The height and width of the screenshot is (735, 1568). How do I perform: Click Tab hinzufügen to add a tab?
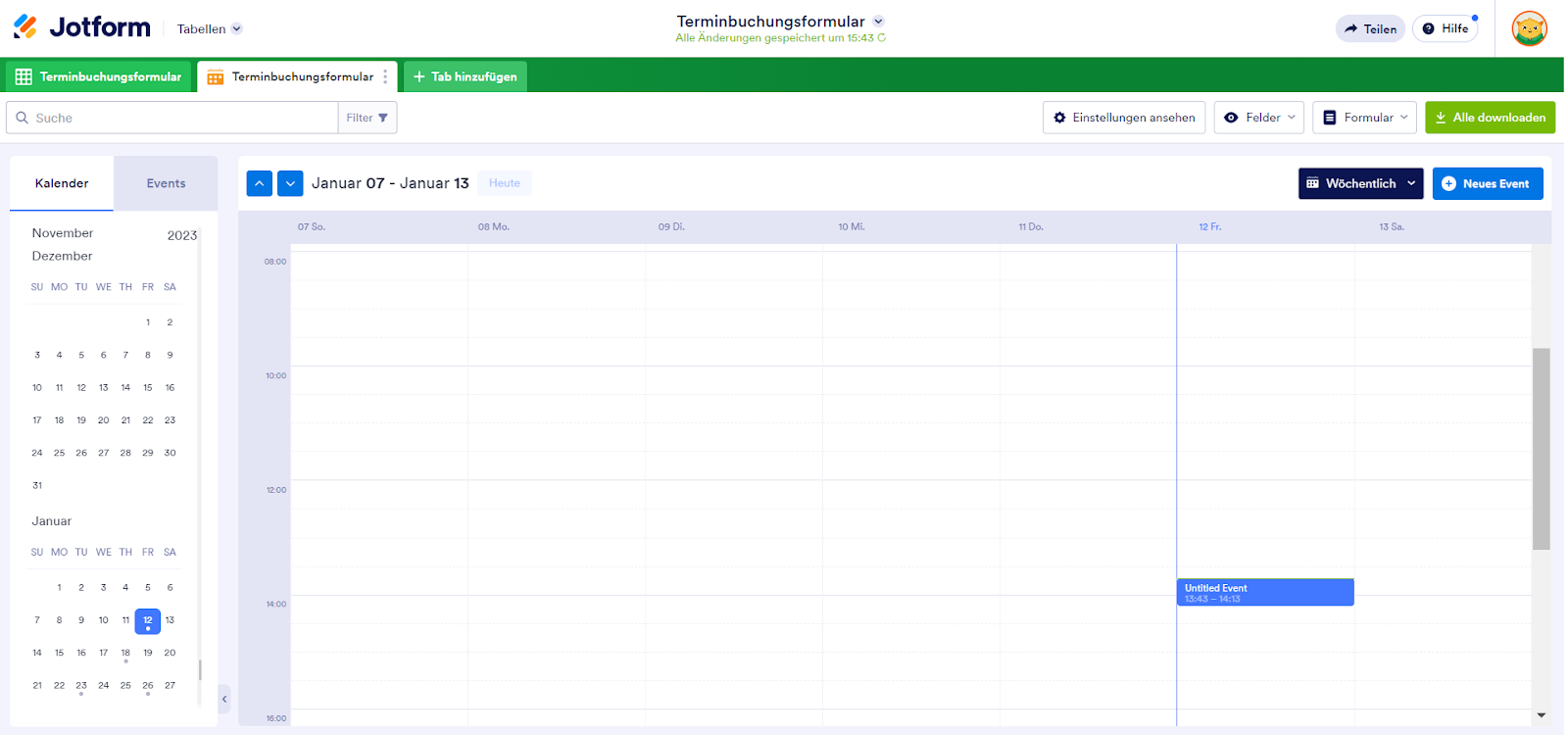pyautogui.click(x=465, y=76)
